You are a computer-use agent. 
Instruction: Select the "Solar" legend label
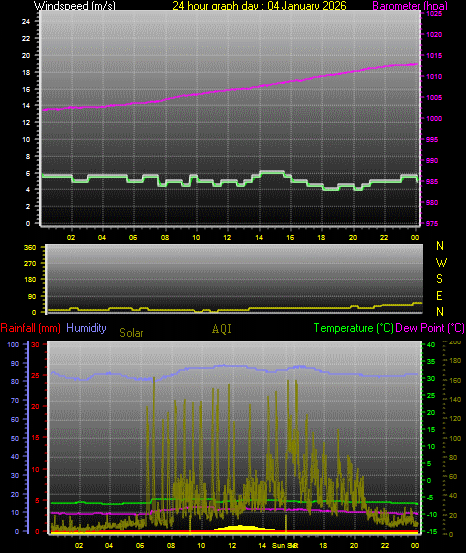coord(131,333)
